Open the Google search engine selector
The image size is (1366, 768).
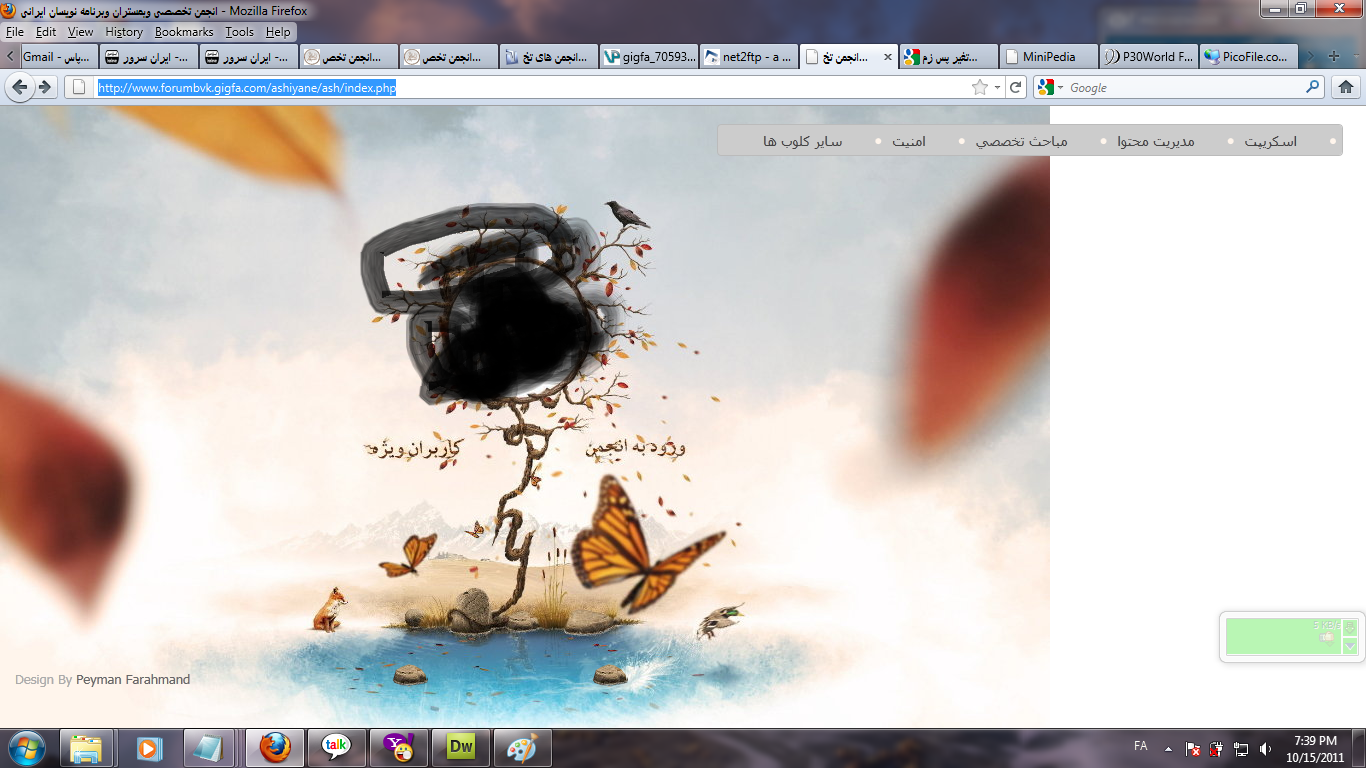[x=1050, y=88]
